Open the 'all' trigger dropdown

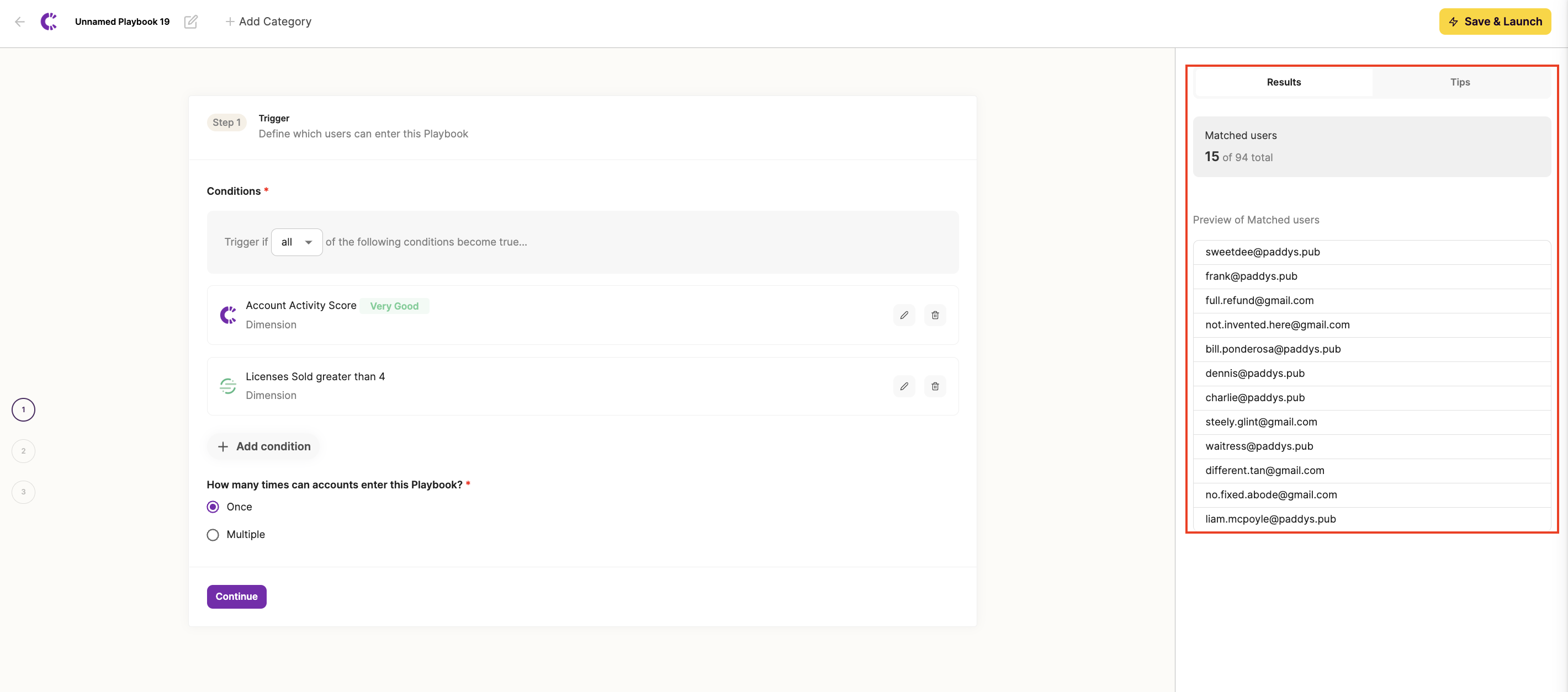click(296, 242)
